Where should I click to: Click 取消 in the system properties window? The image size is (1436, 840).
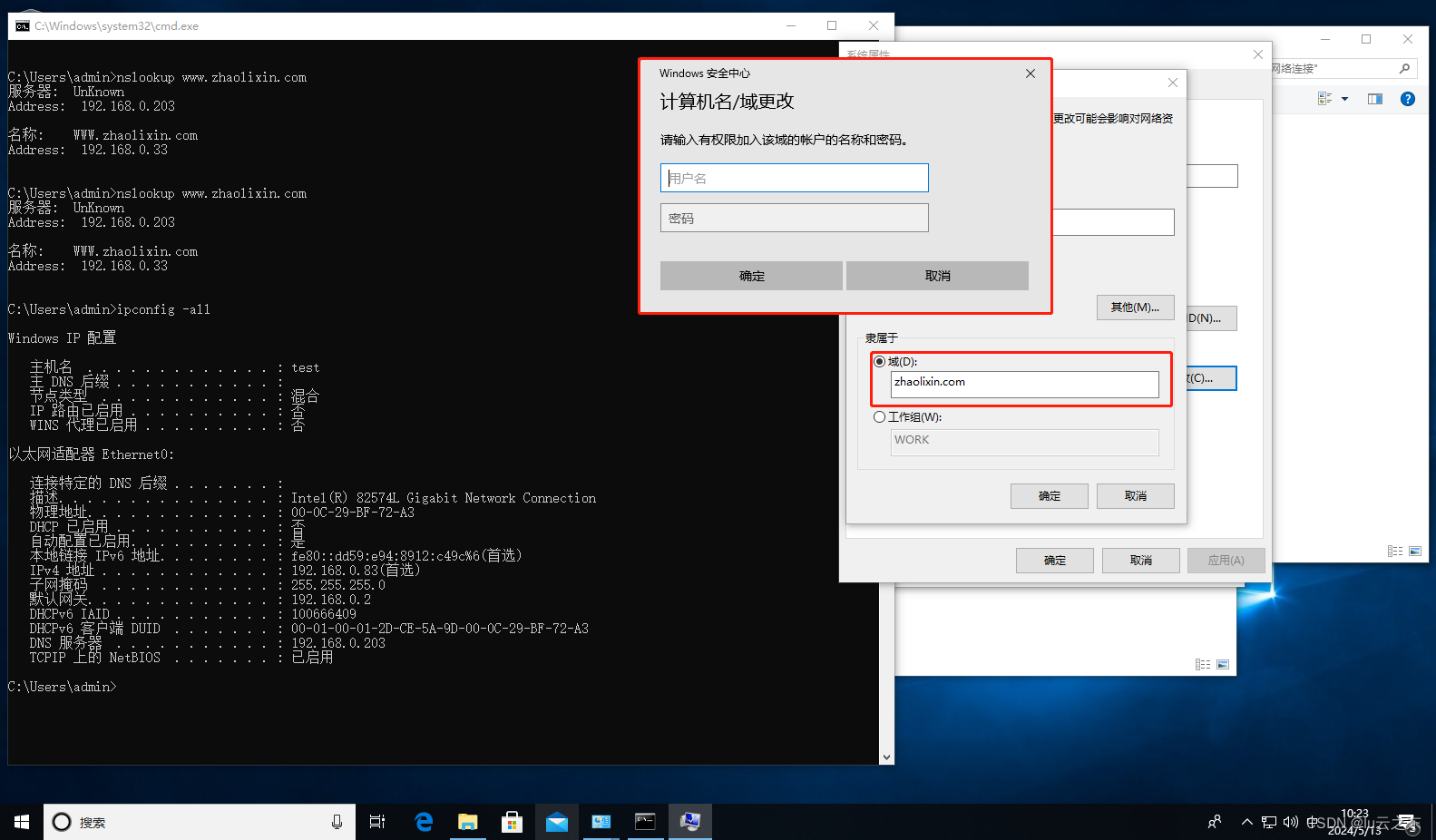click(x=1140, y=561)
